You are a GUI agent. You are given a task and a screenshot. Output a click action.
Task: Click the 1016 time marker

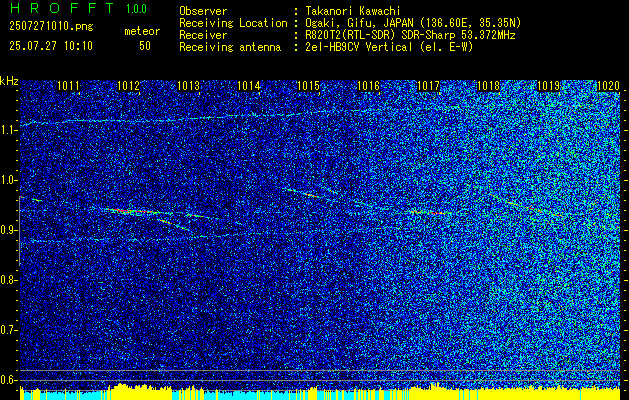pyautogui.click(x=368, y=85)
